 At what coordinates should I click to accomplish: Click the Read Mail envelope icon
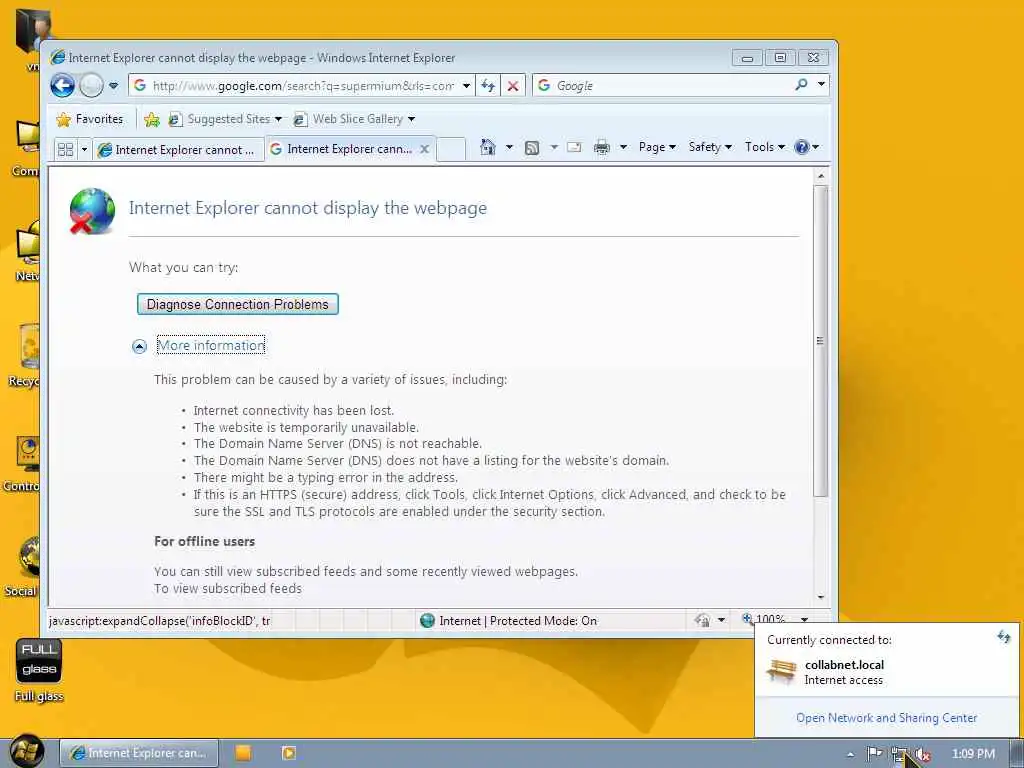point(574,147)
